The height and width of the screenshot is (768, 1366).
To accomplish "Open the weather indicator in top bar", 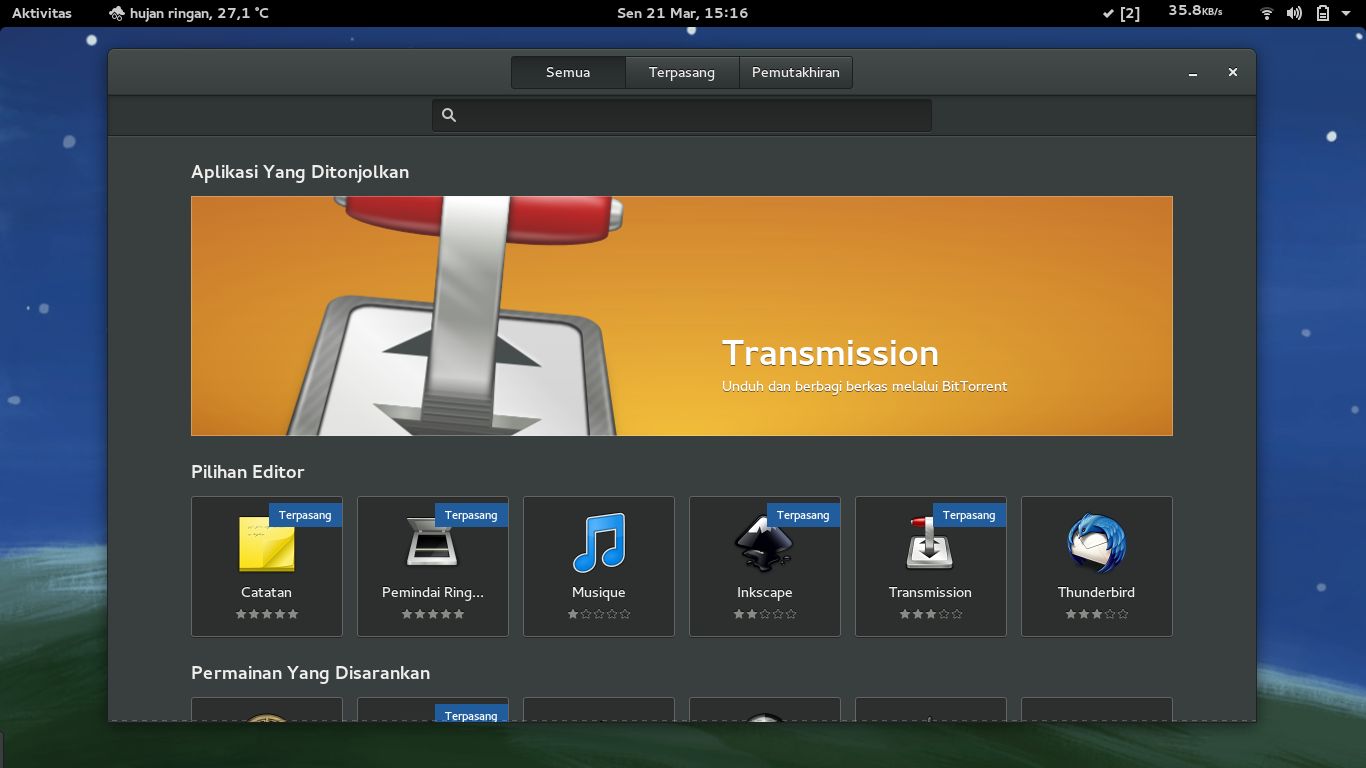I will click(x=188, y=13).
